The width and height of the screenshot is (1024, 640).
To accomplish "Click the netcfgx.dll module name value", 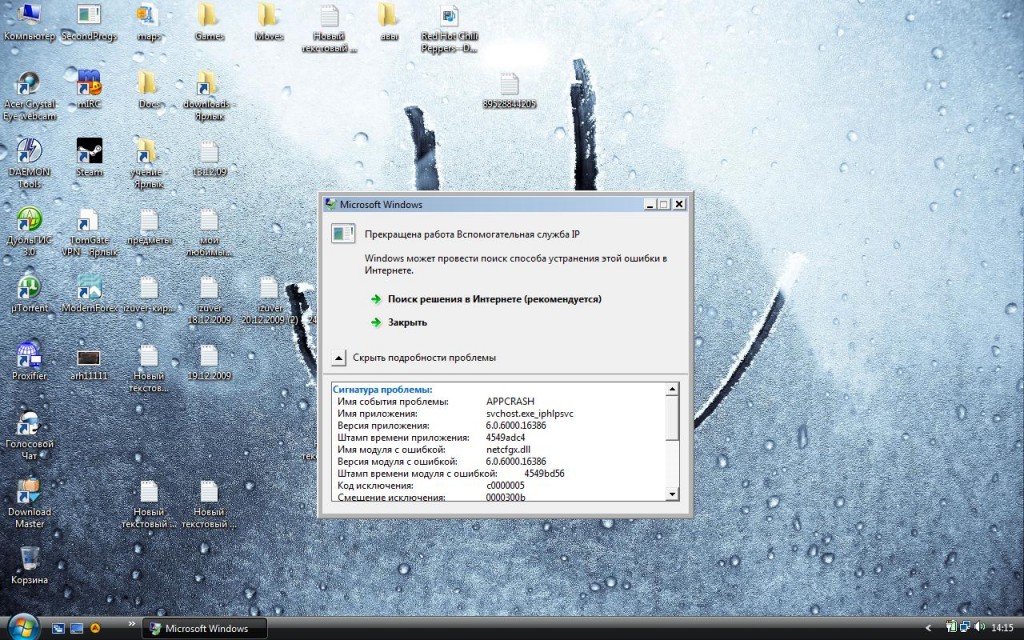I will (x=508, y=449).
